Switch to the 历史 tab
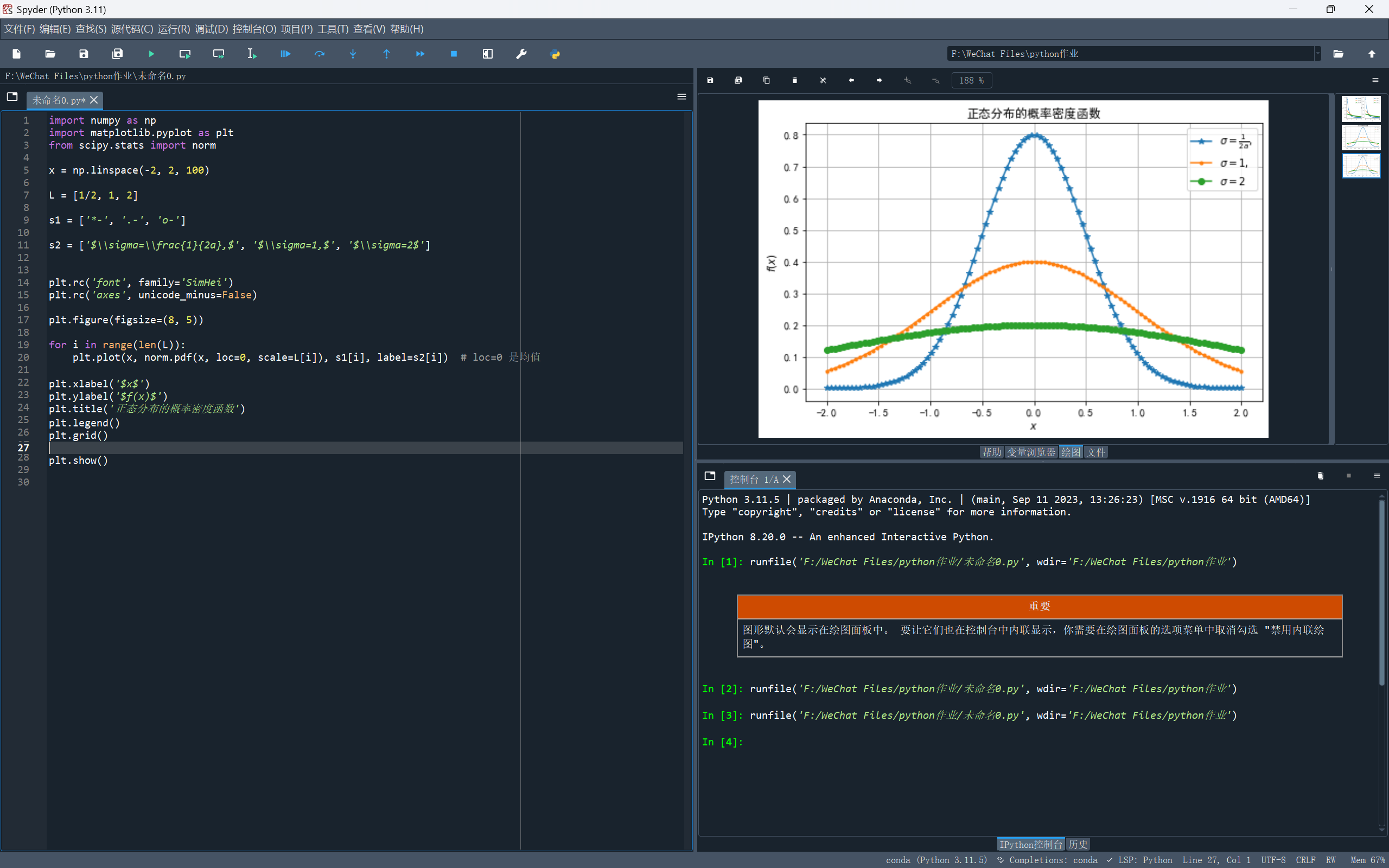Screen dimensions: 1389x868 click(x=1078, y=844)
